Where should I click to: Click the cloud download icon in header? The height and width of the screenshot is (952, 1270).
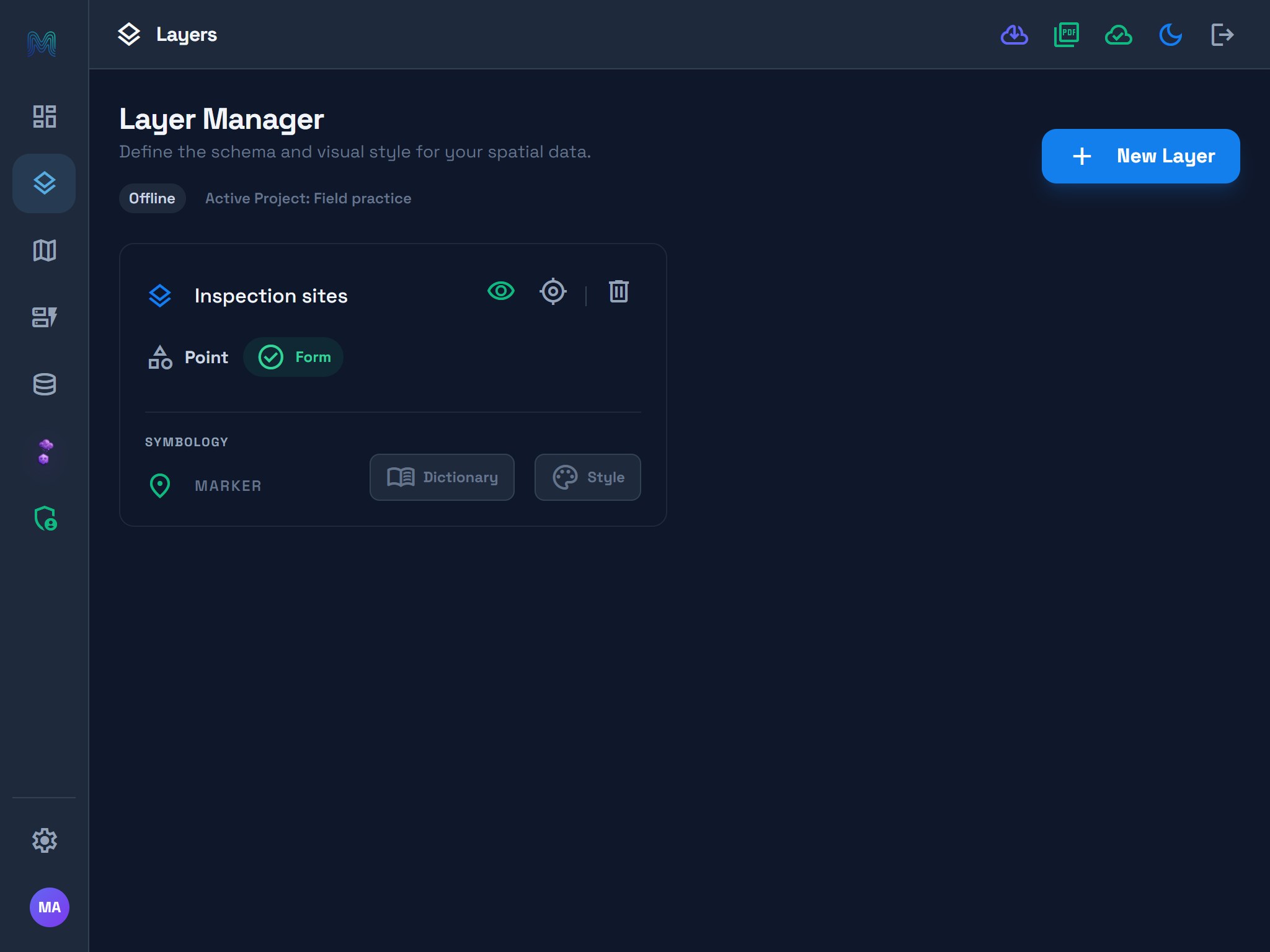pos(1015,35)
